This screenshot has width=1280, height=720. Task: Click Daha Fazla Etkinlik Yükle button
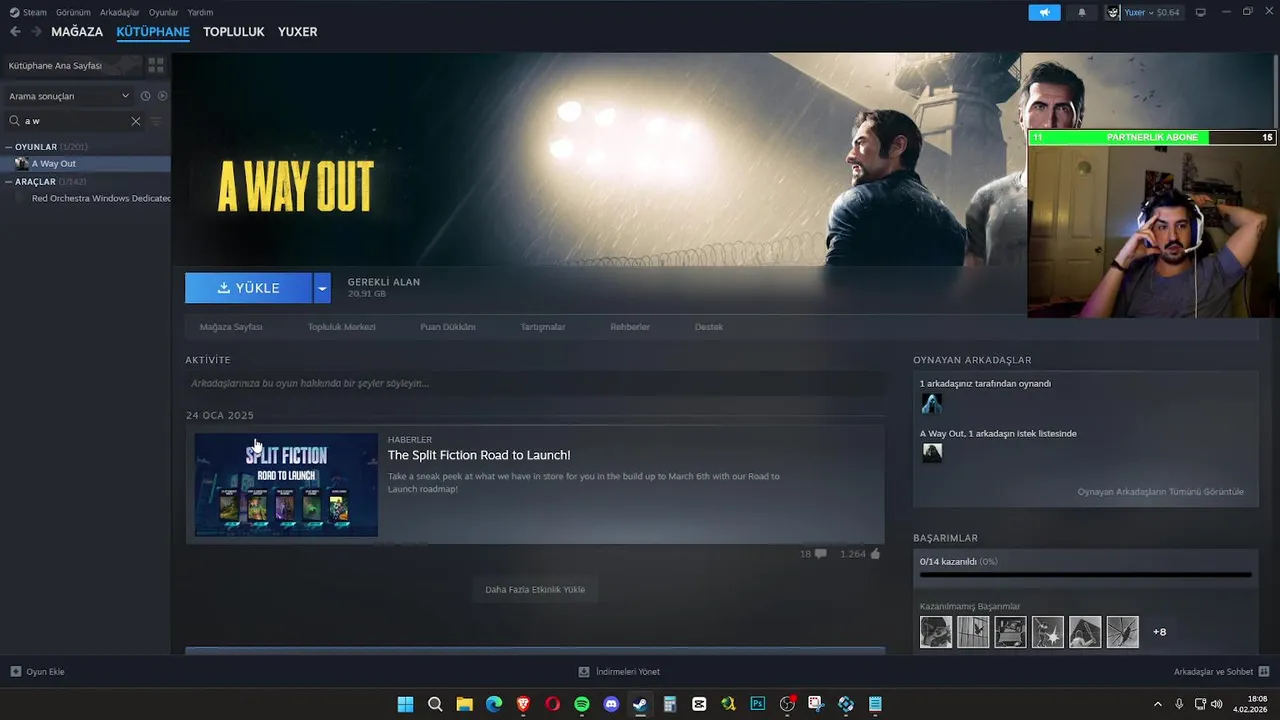(x=535, y=590)
